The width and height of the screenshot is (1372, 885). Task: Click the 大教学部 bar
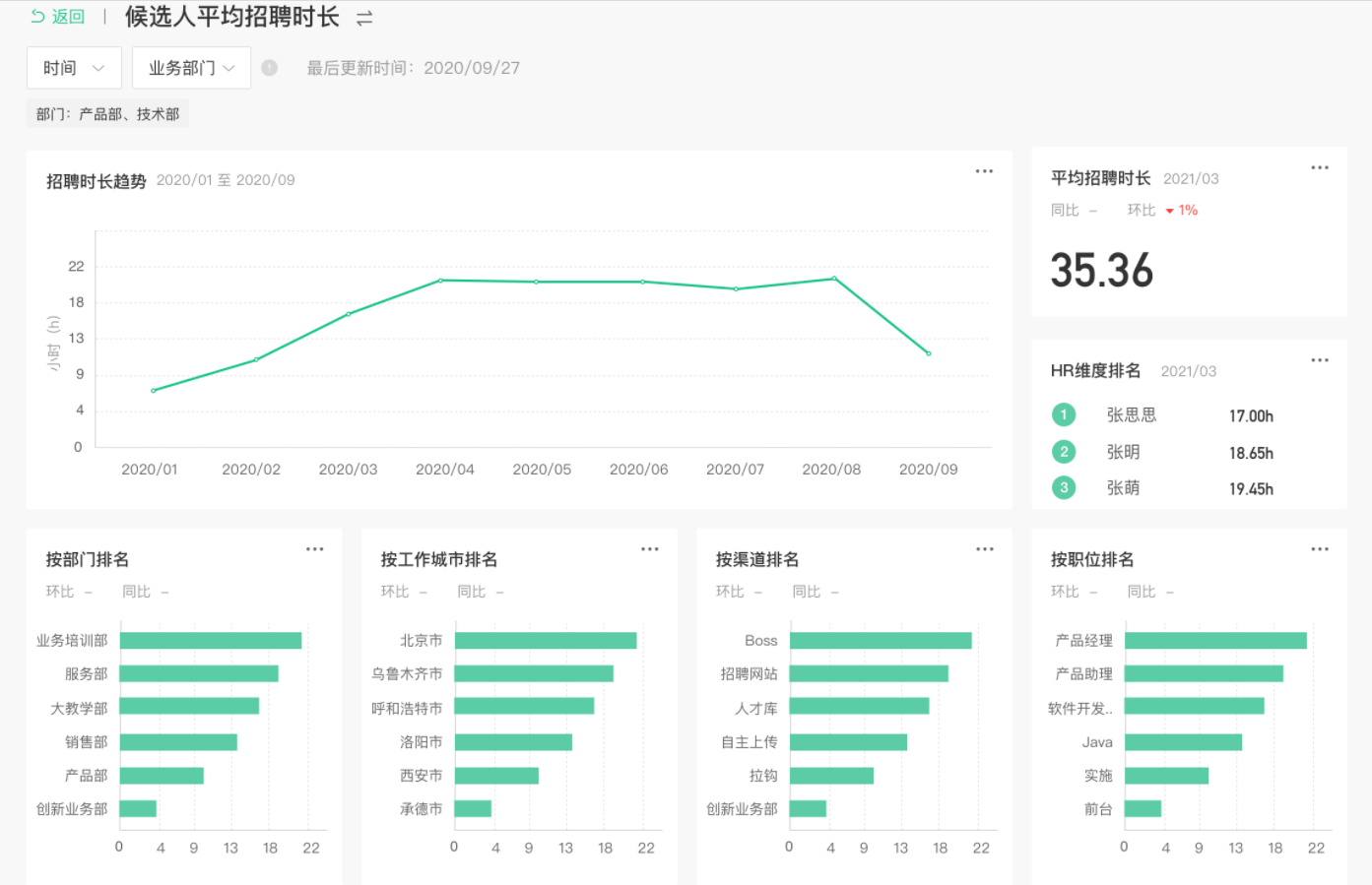coord(189,706)
